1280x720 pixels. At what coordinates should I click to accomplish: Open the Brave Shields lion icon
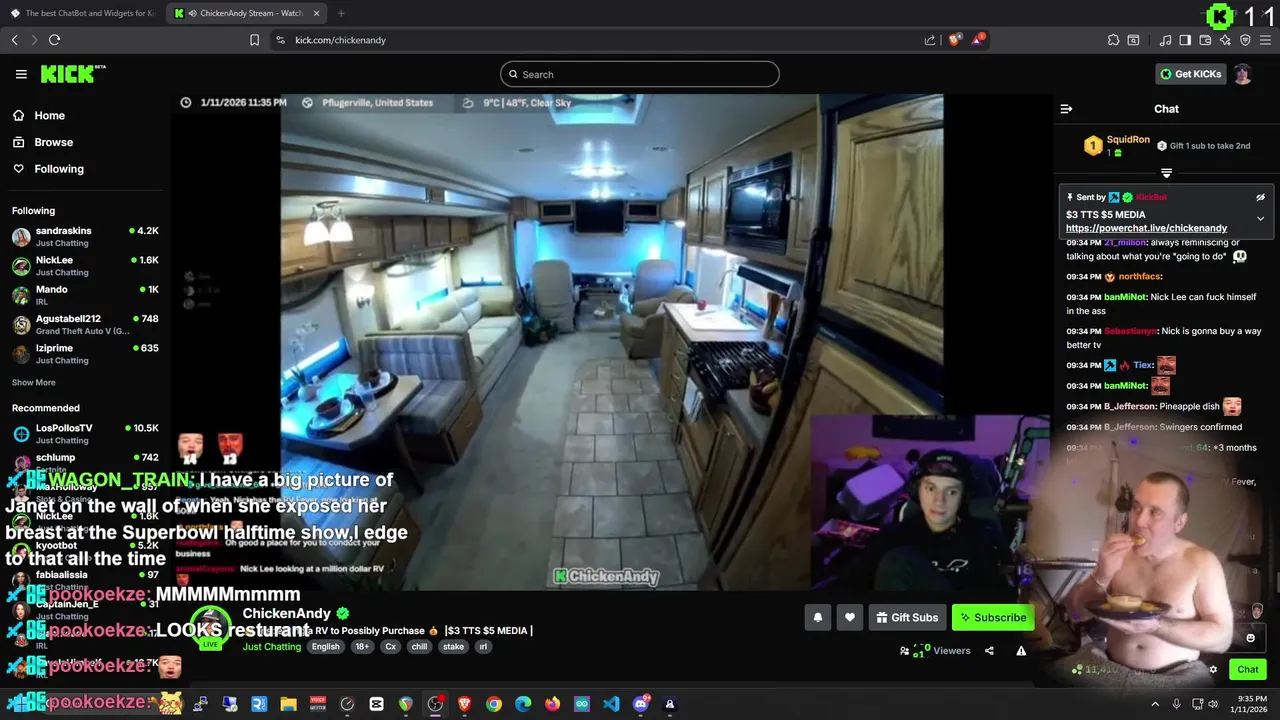[955, 40]
